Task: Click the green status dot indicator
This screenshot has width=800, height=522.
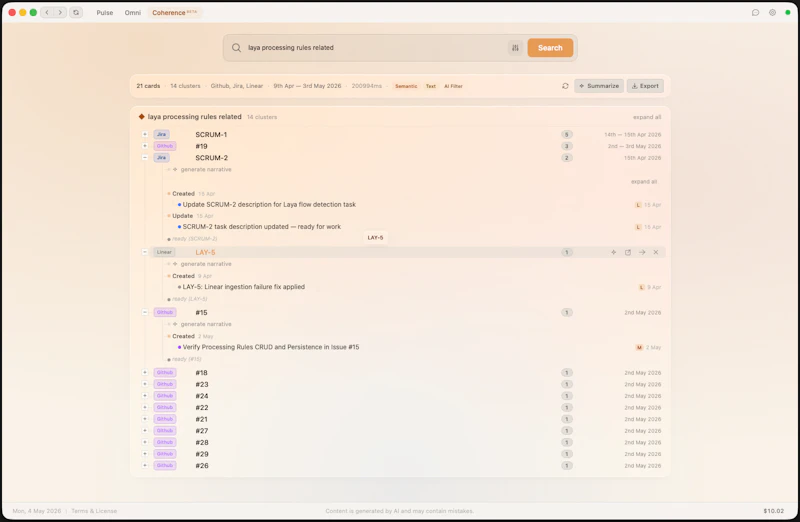Action: 788,12
